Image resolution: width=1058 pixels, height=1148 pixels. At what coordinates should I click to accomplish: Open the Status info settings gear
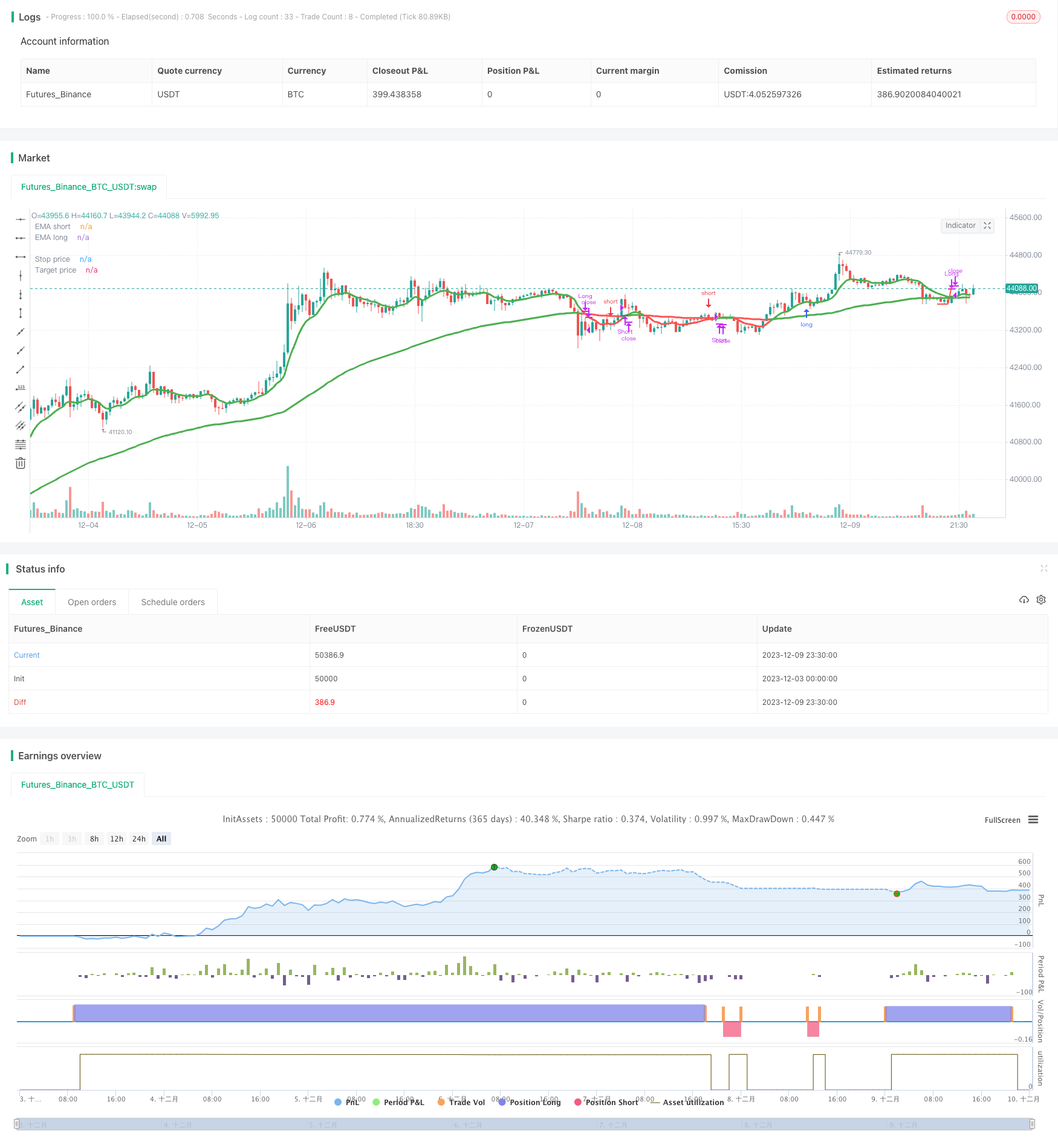click(x=1041, y=600)
